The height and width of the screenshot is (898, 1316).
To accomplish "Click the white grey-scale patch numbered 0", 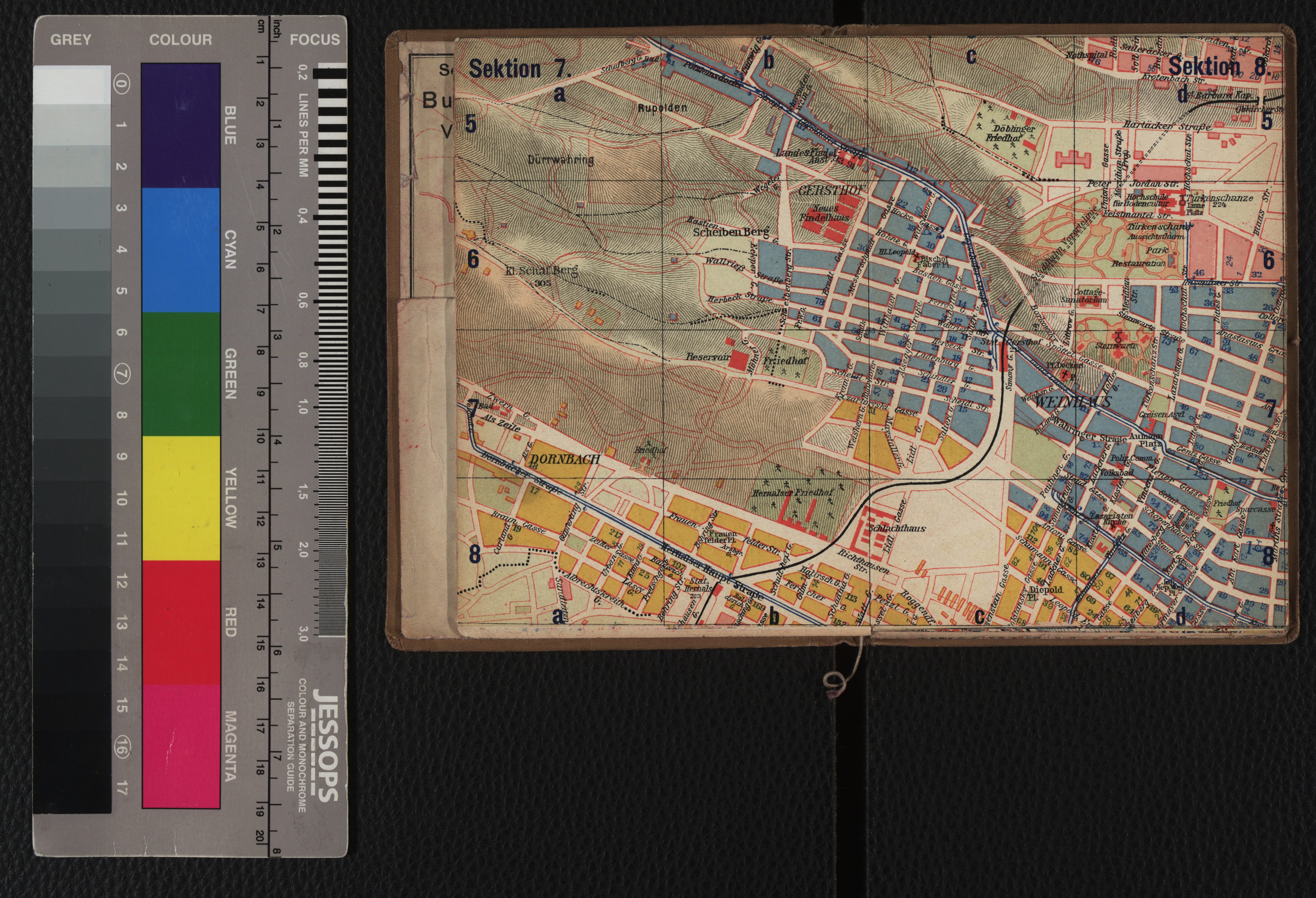I will coord(72,84).
